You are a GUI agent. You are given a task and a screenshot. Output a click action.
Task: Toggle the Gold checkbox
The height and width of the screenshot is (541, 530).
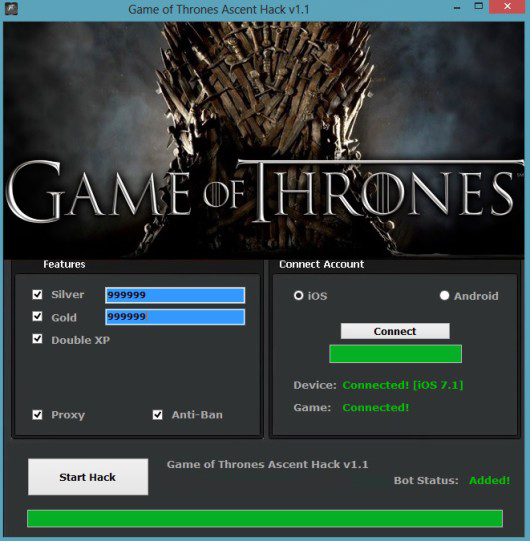(37, 316)
